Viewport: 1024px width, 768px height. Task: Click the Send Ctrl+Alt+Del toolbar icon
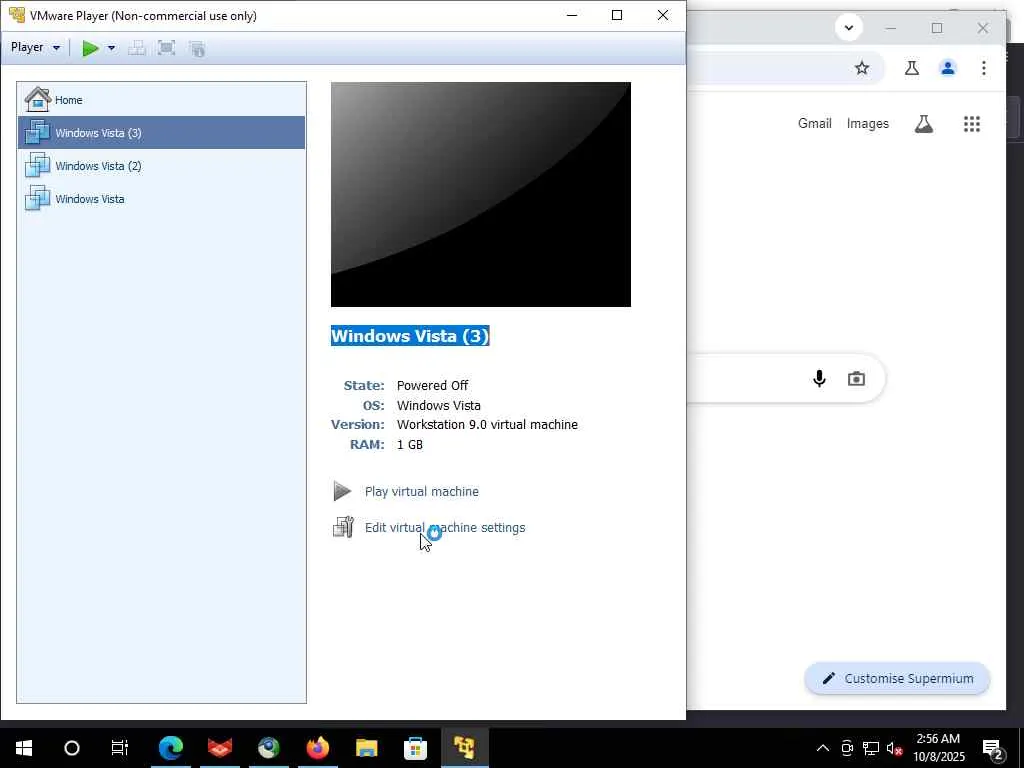click(136, 48)
